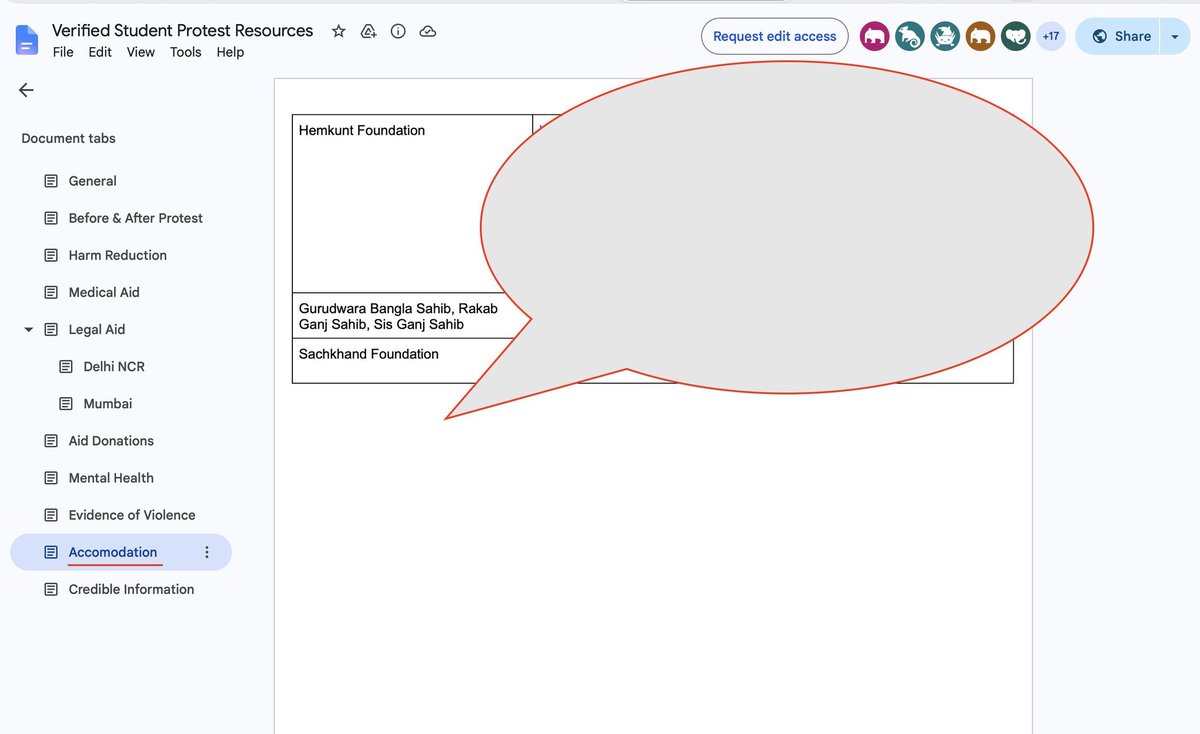Click the teal axolotl viewer avatar

point(945,37)
